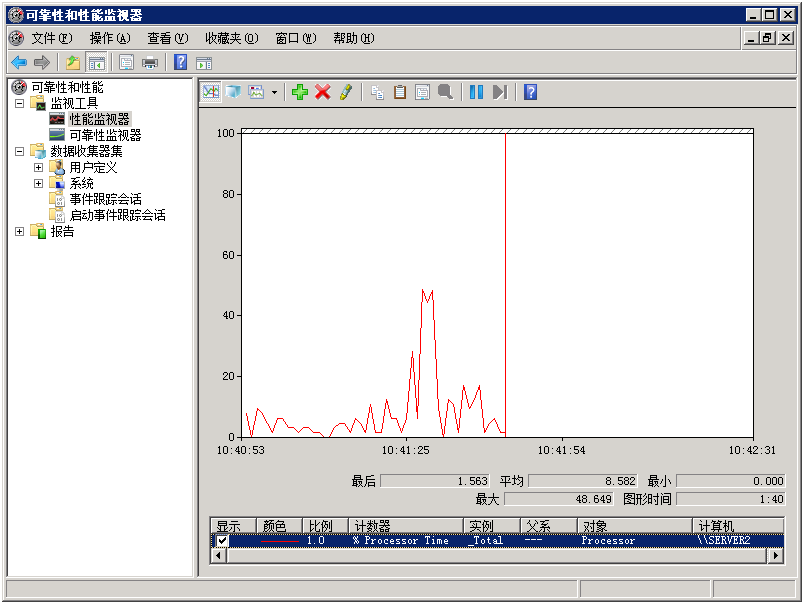Open the 操作(A) menu

(109, 38)
